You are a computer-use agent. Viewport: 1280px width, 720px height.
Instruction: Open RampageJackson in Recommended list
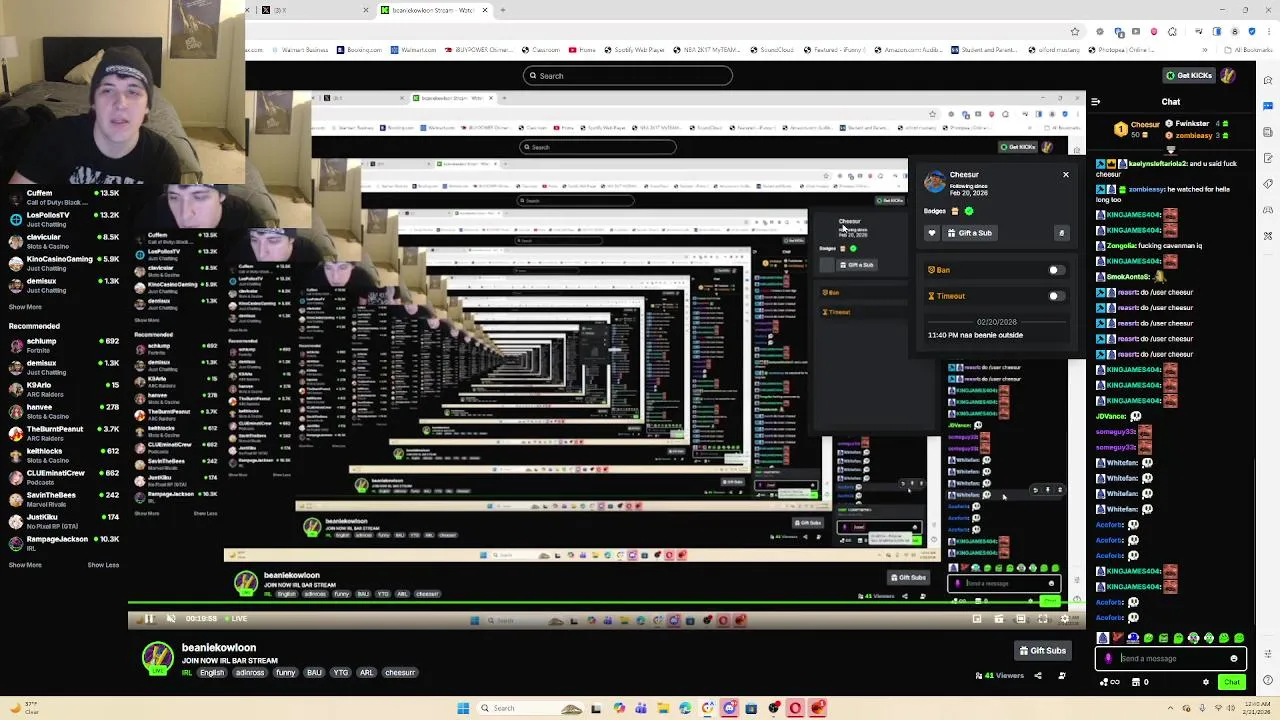[x=62, y=543]
